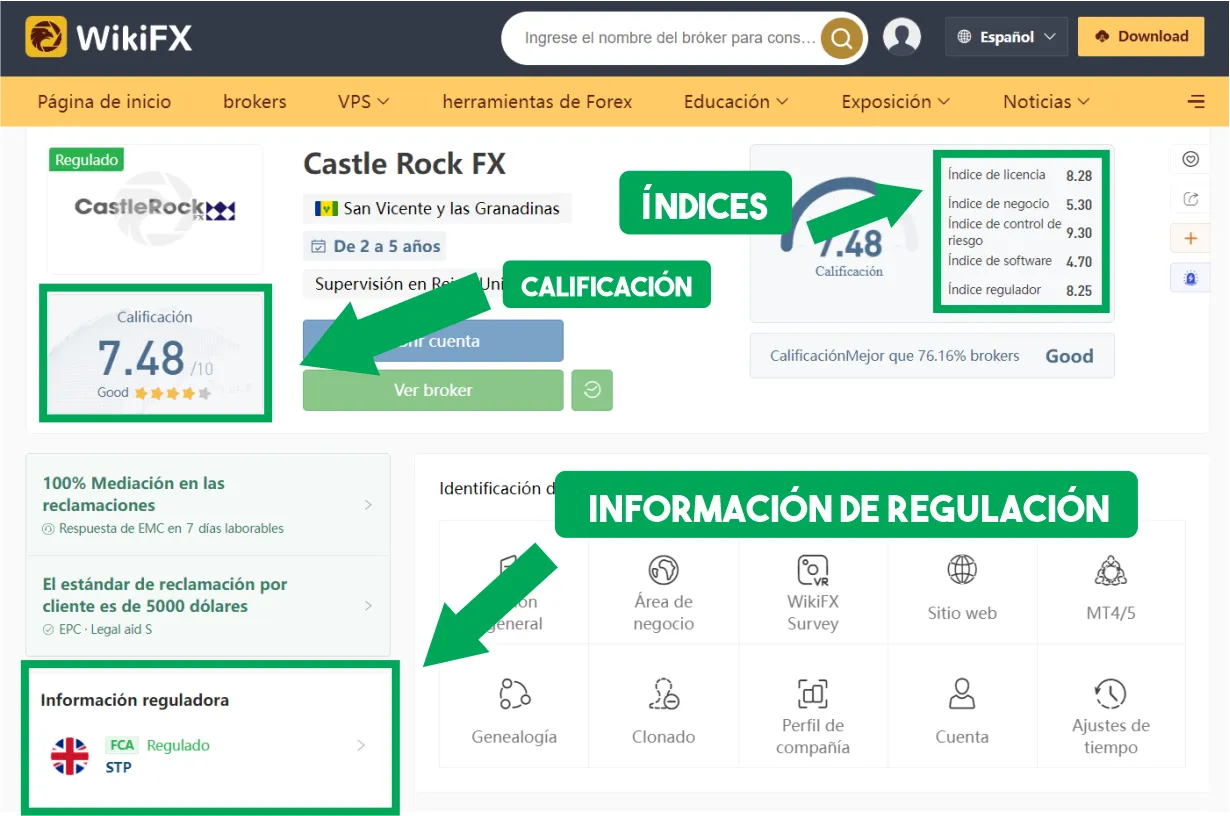Click the San Vicente y las Granadinas flag
This screenshot has width=1230, height=816.
325,208
